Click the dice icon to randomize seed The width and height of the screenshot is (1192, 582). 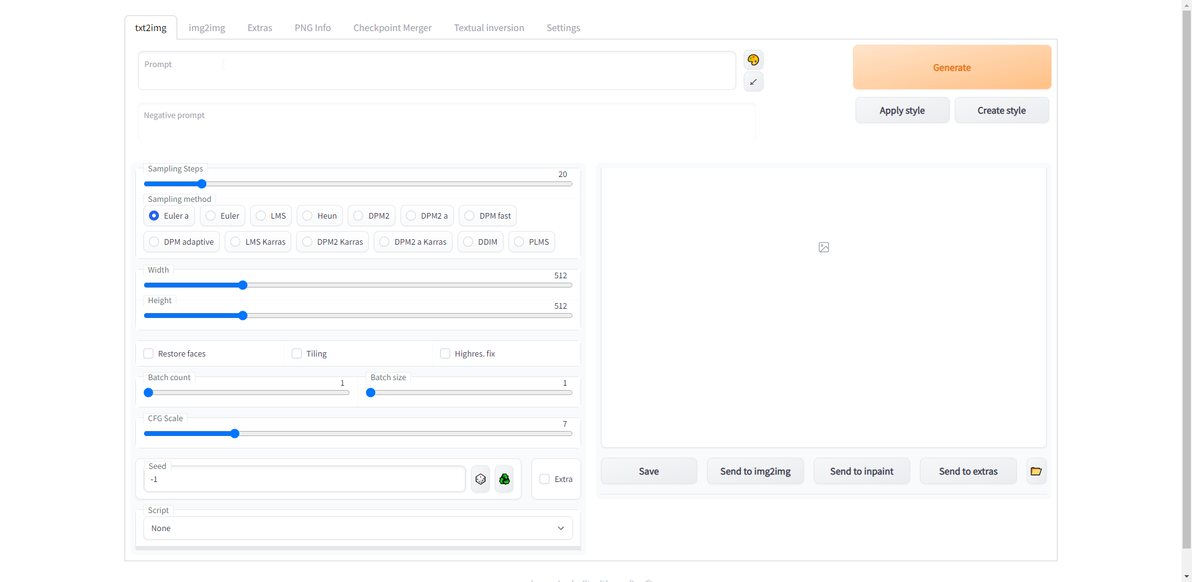480,479
